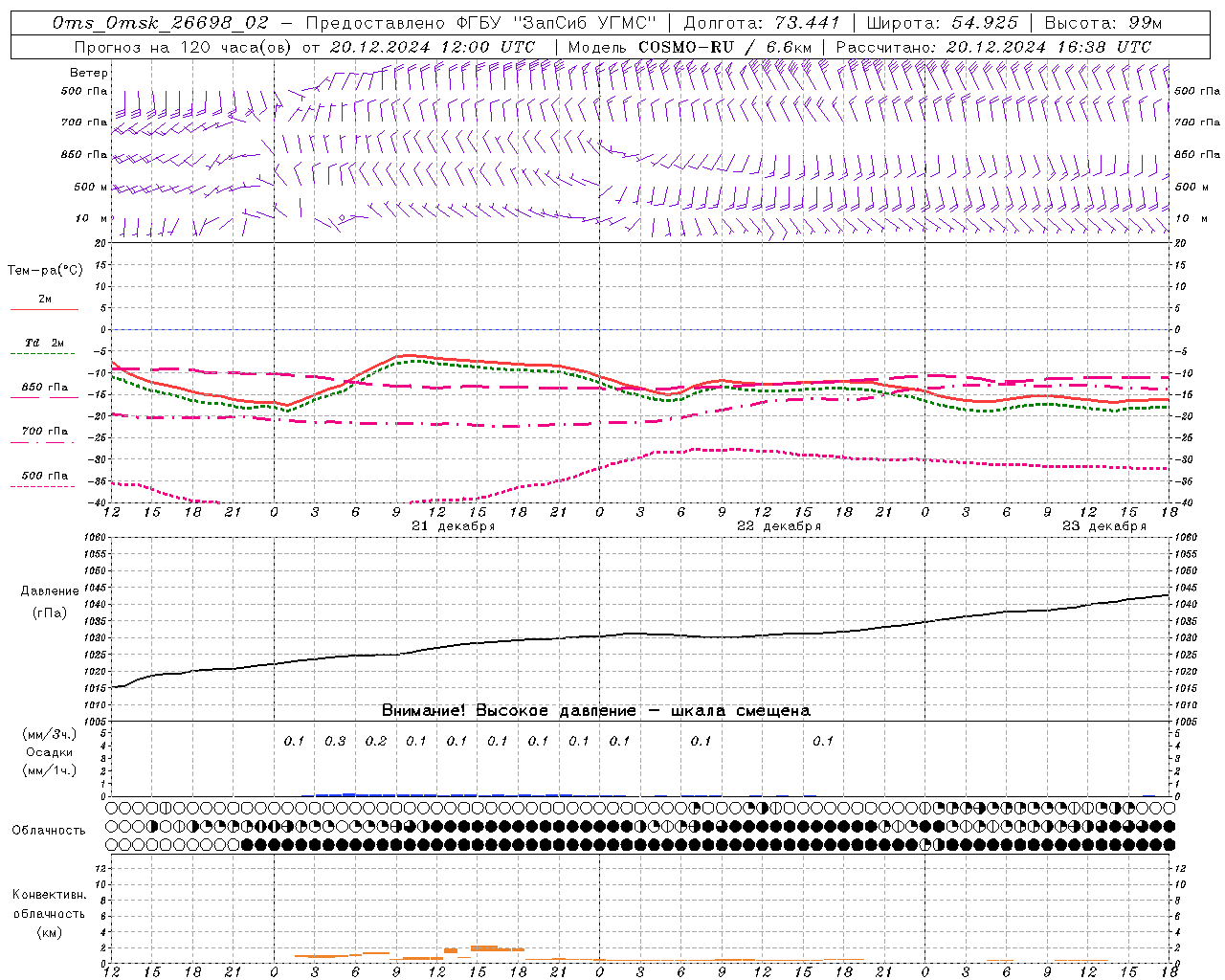Click the 1060 value on left pressure axis
The height and width of the screenshot is (980, 1225).
tap(96, 537)
